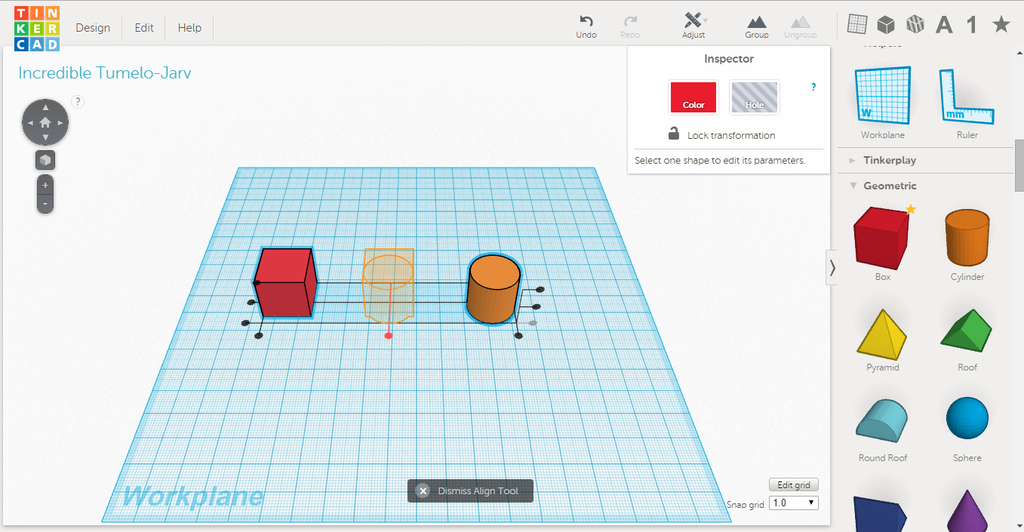Select the star favorites icon

pos(1001,24)
